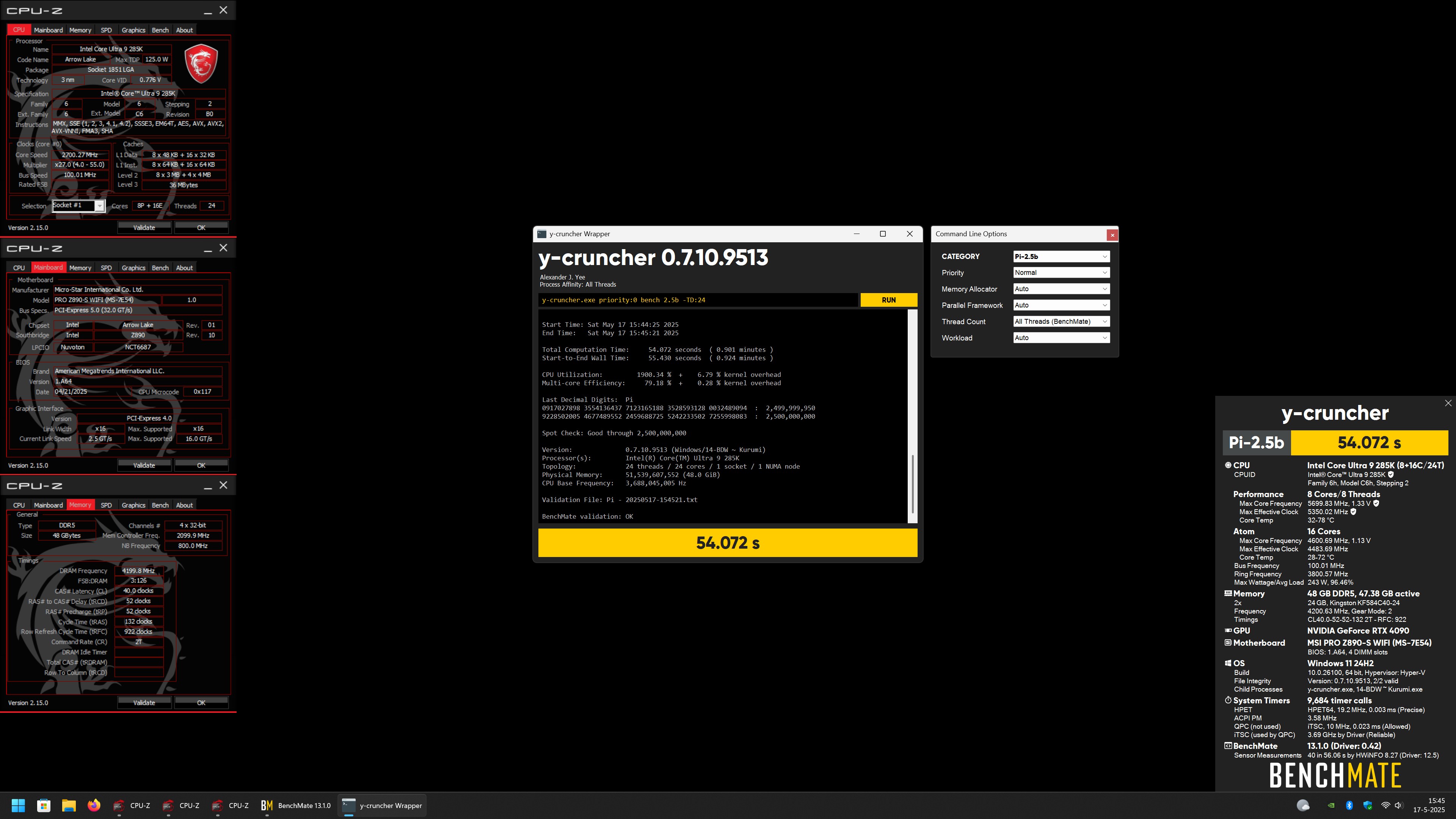Click the y-cruncher Wrapper title bar icon
Image resolution: width=1456 pixels, height=819 pixels.
[541, 234]
